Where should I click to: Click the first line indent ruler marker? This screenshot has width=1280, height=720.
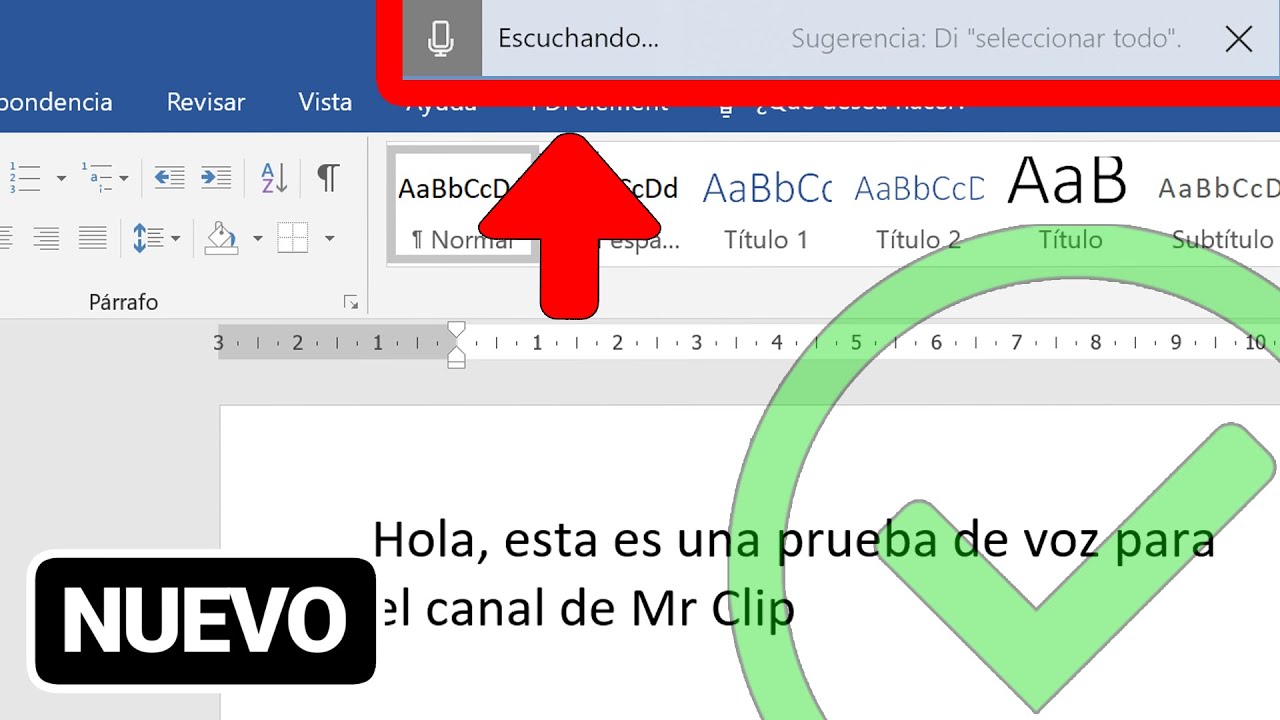(456, 331)
